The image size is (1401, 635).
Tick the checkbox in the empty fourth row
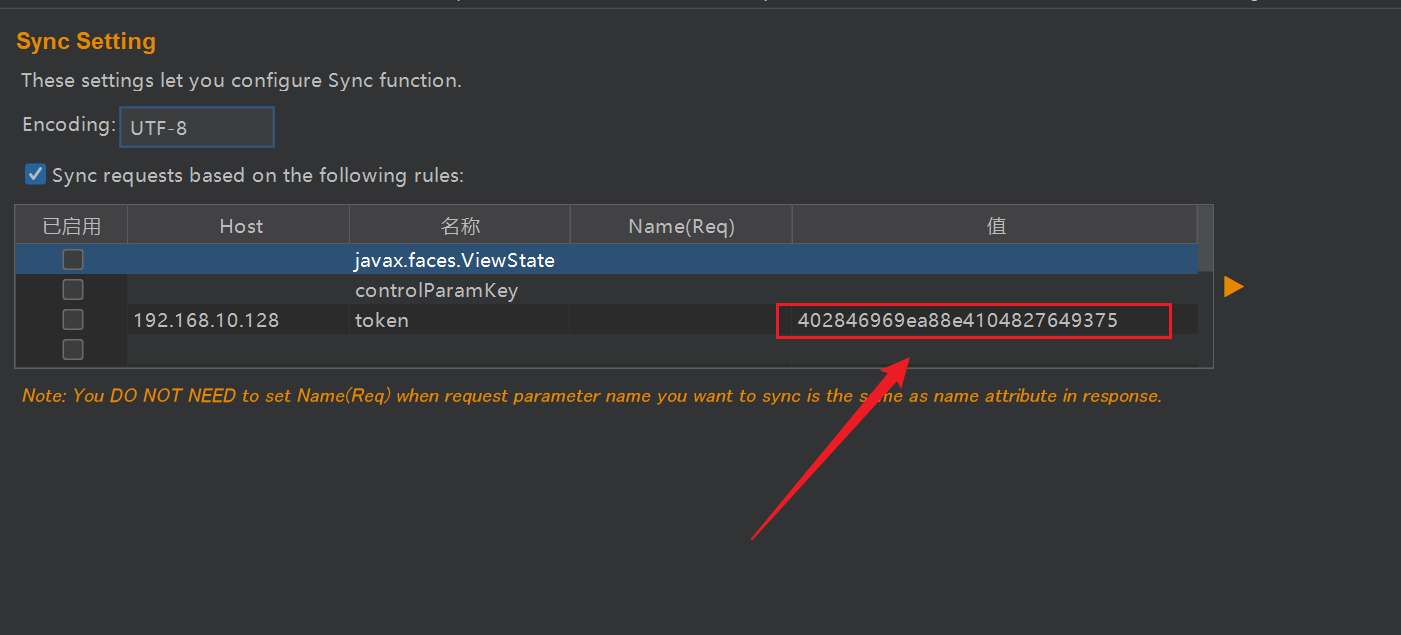(73, 350)
